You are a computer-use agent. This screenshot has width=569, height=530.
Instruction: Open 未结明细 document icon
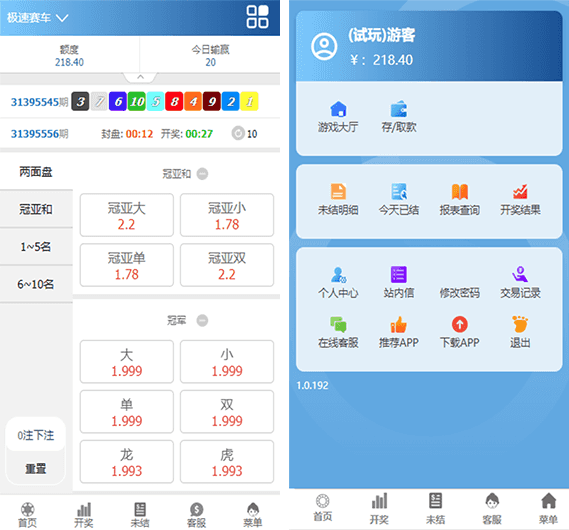click(338, 192)
